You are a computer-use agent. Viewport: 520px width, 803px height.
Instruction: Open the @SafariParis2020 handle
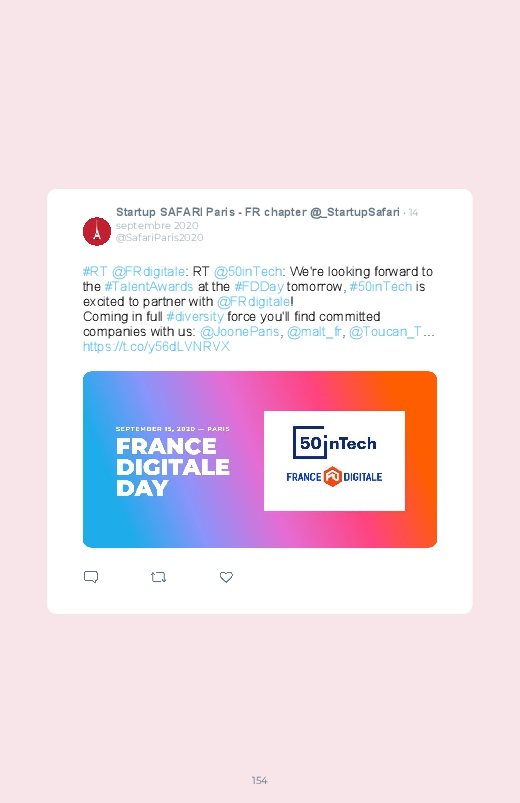pyautogui.click(x=159, y=238)
